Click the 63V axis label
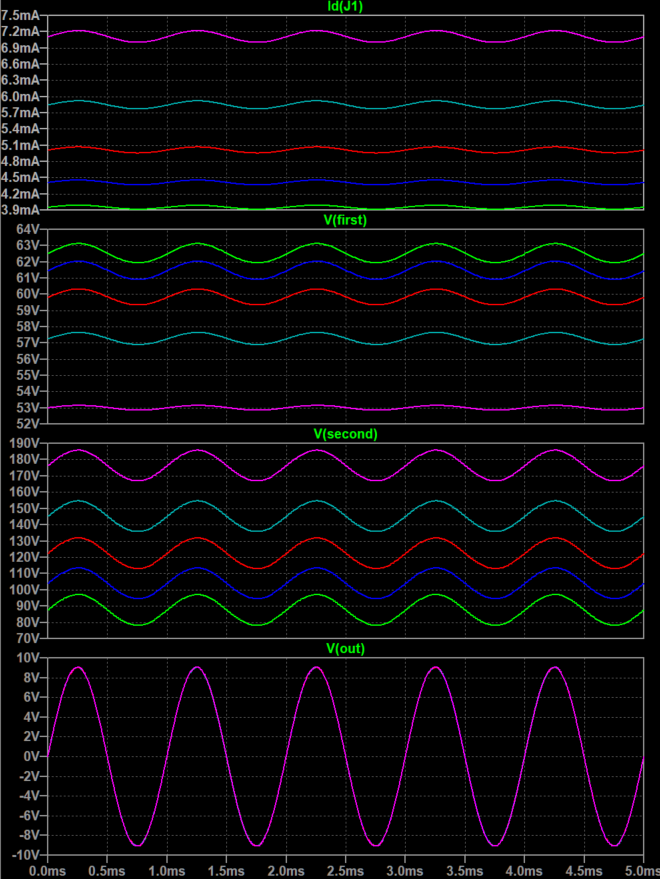 coord(28,246)
